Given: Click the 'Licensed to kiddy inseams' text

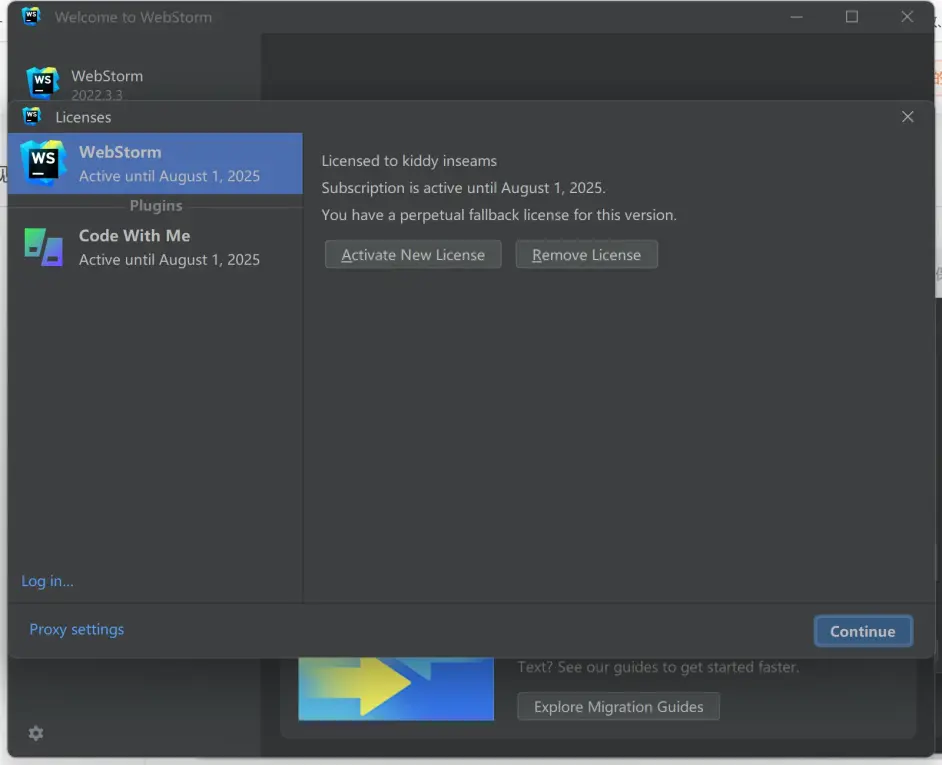Looking at the screenshot, I should pos(409,161).
